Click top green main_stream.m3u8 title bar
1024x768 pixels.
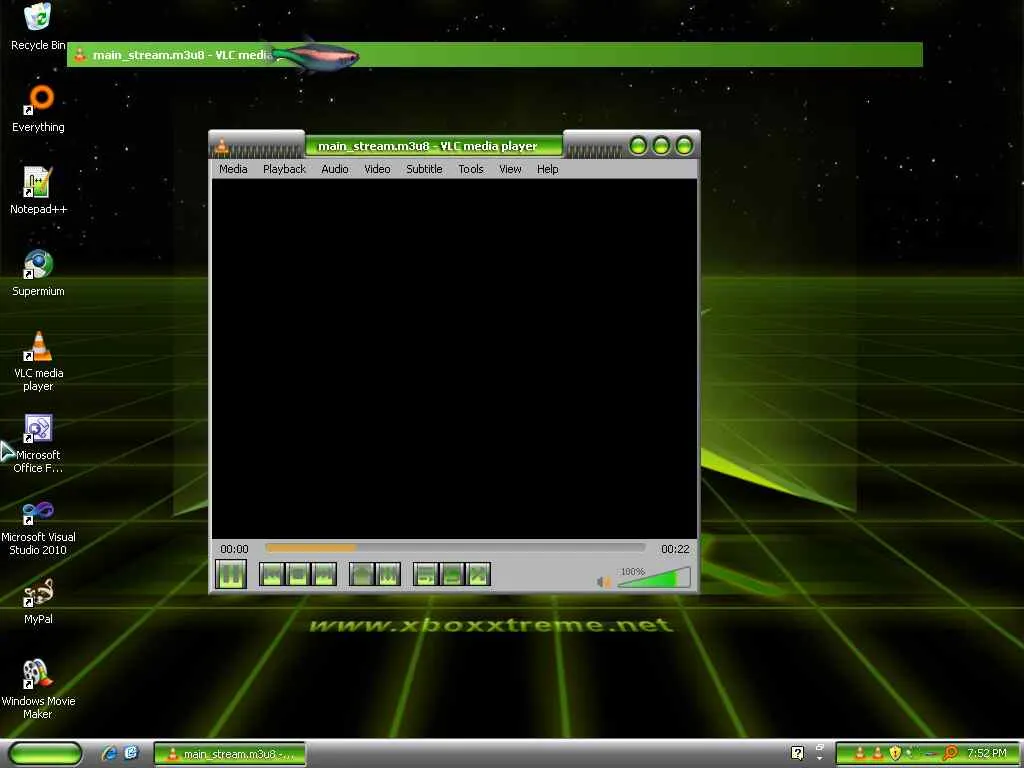(495, 55)
